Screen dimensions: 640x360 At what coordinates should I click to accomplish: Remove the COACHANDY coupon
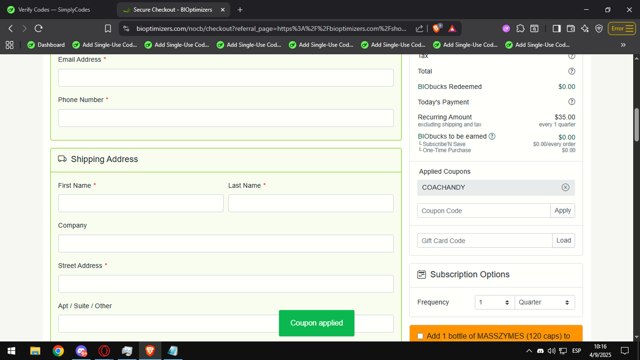tap(565, 187)
